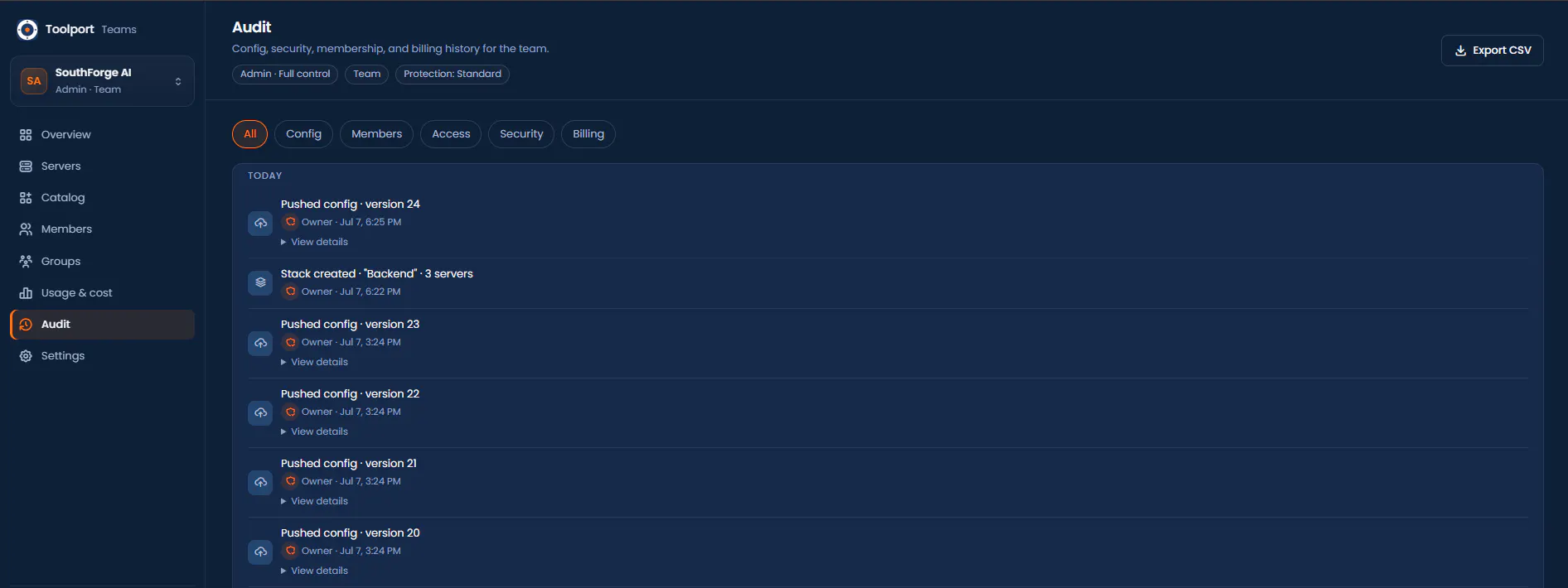Click "Pushed config · version 24" title

(351, 205)
